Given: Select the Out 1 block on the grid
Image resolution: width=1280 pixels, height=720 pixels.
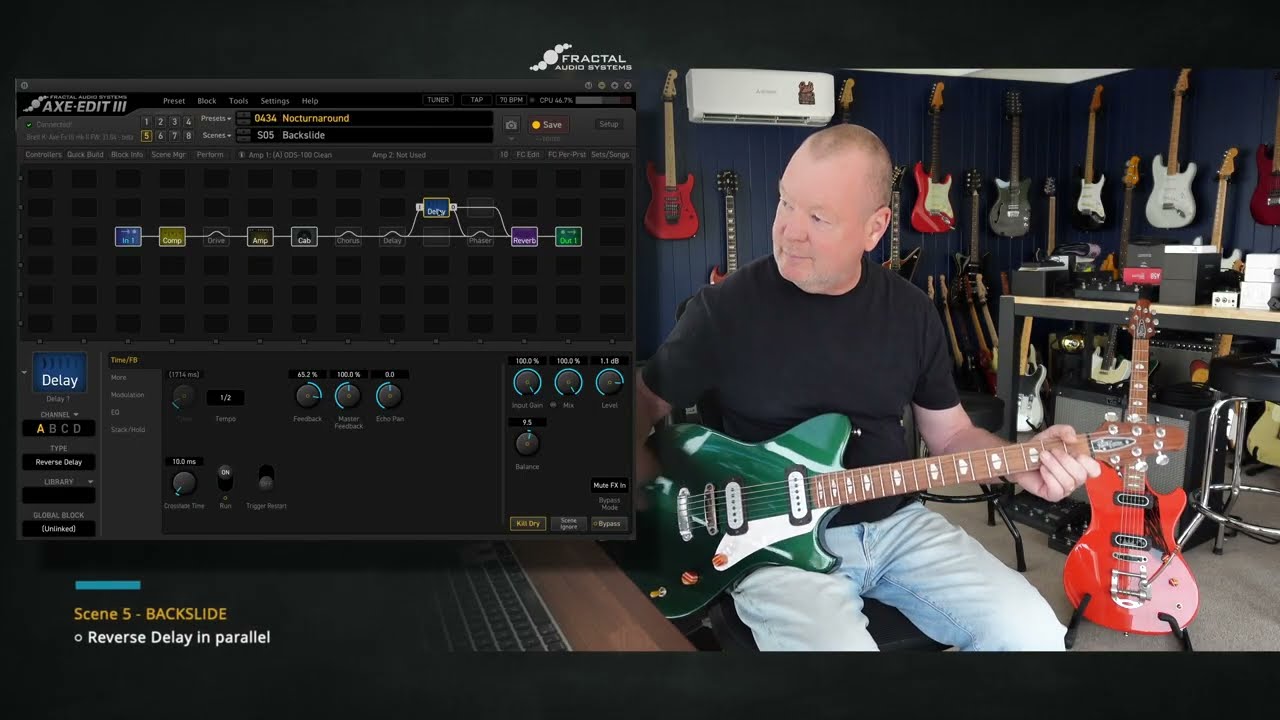Looking at the screenshot, I should point(568,237).
